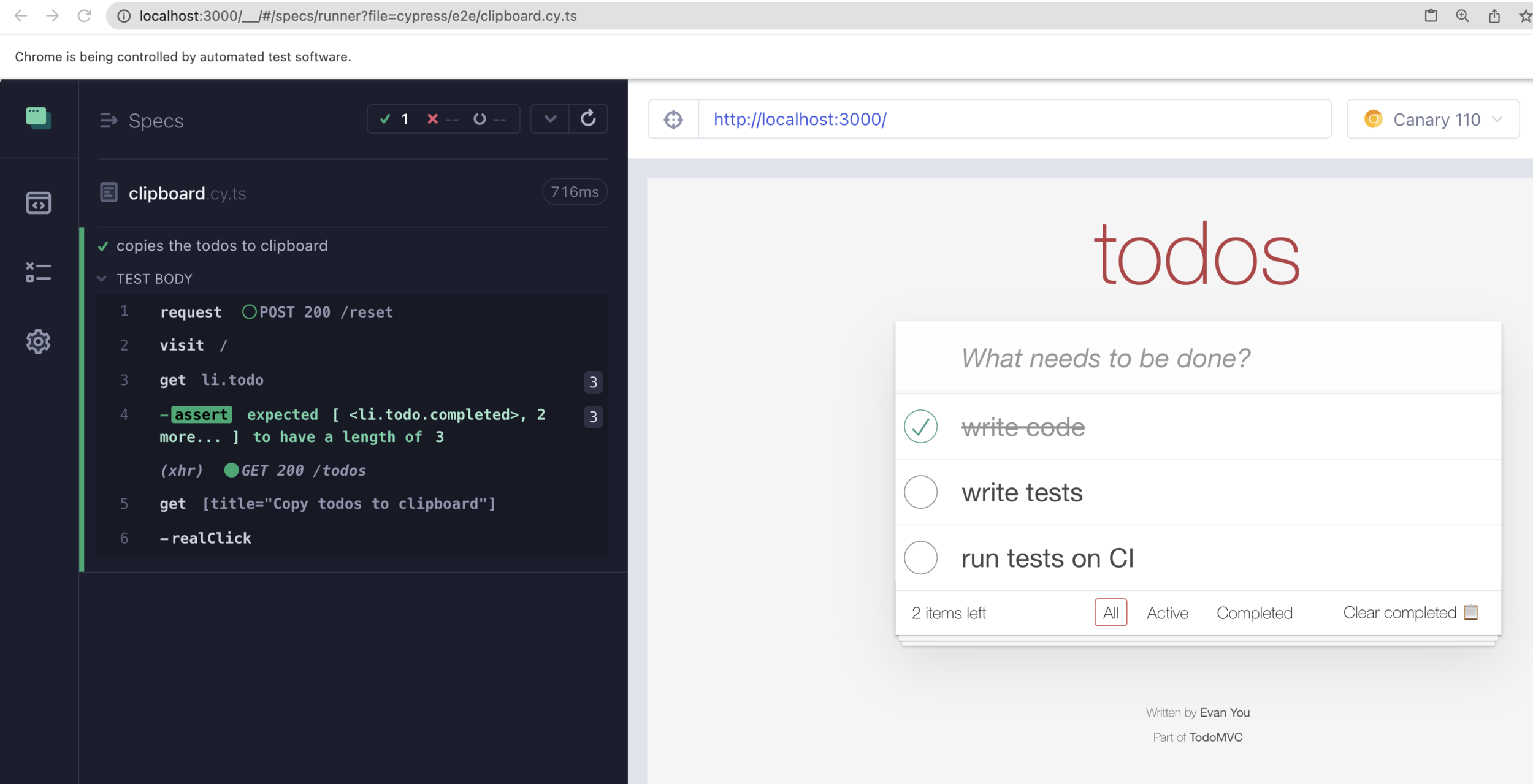Click the Chrome share page icon
Screen dimensions: 1533x784
(x=1494, y=16)
